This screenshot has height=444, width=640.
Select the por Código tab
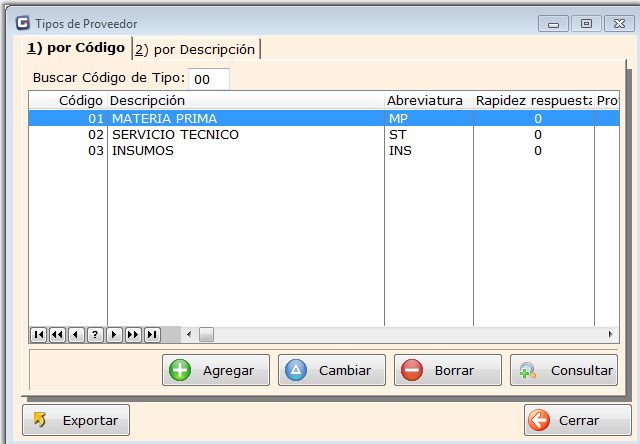tap(76, 48)
